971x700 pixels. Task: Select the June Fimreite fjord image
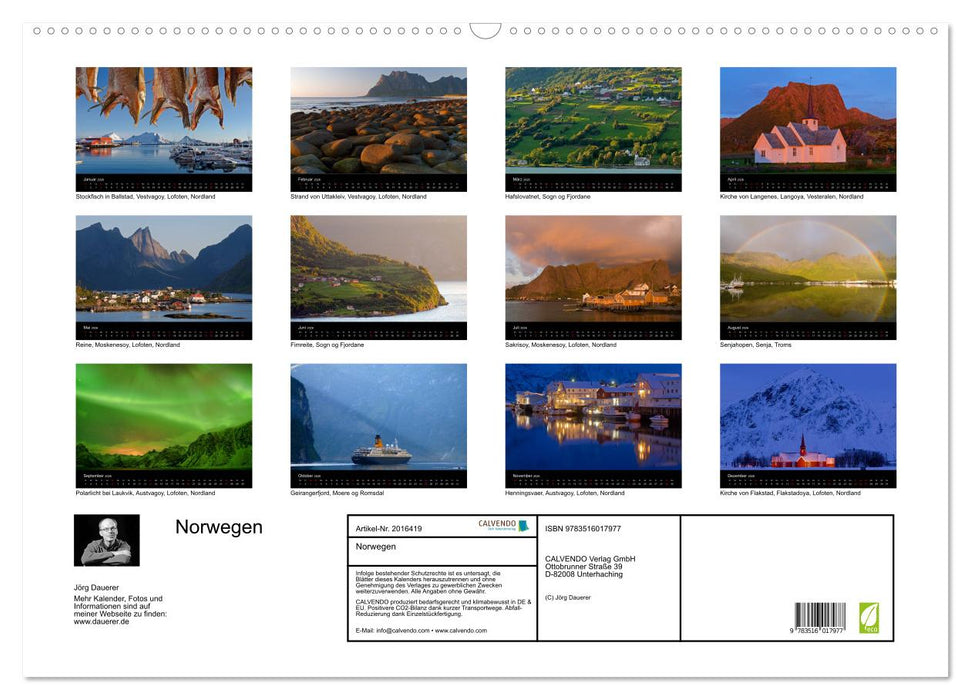[378, 276]
